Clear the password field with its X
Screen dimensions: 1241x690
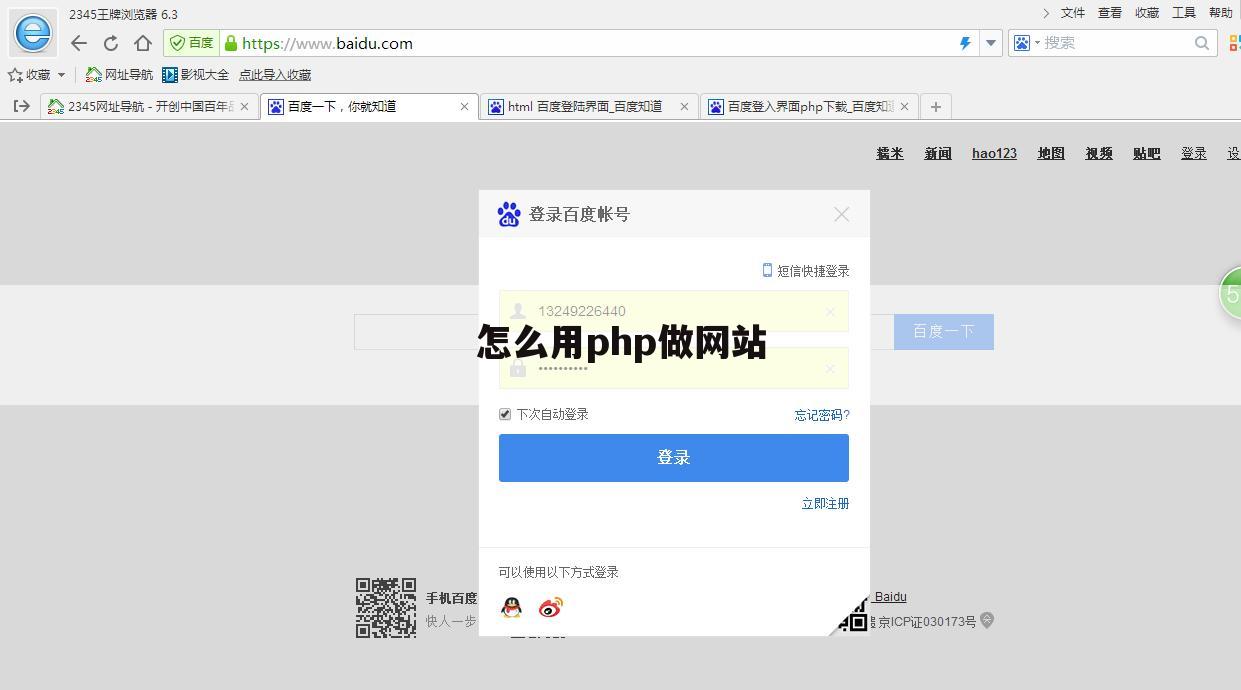[x=830, y=369]
